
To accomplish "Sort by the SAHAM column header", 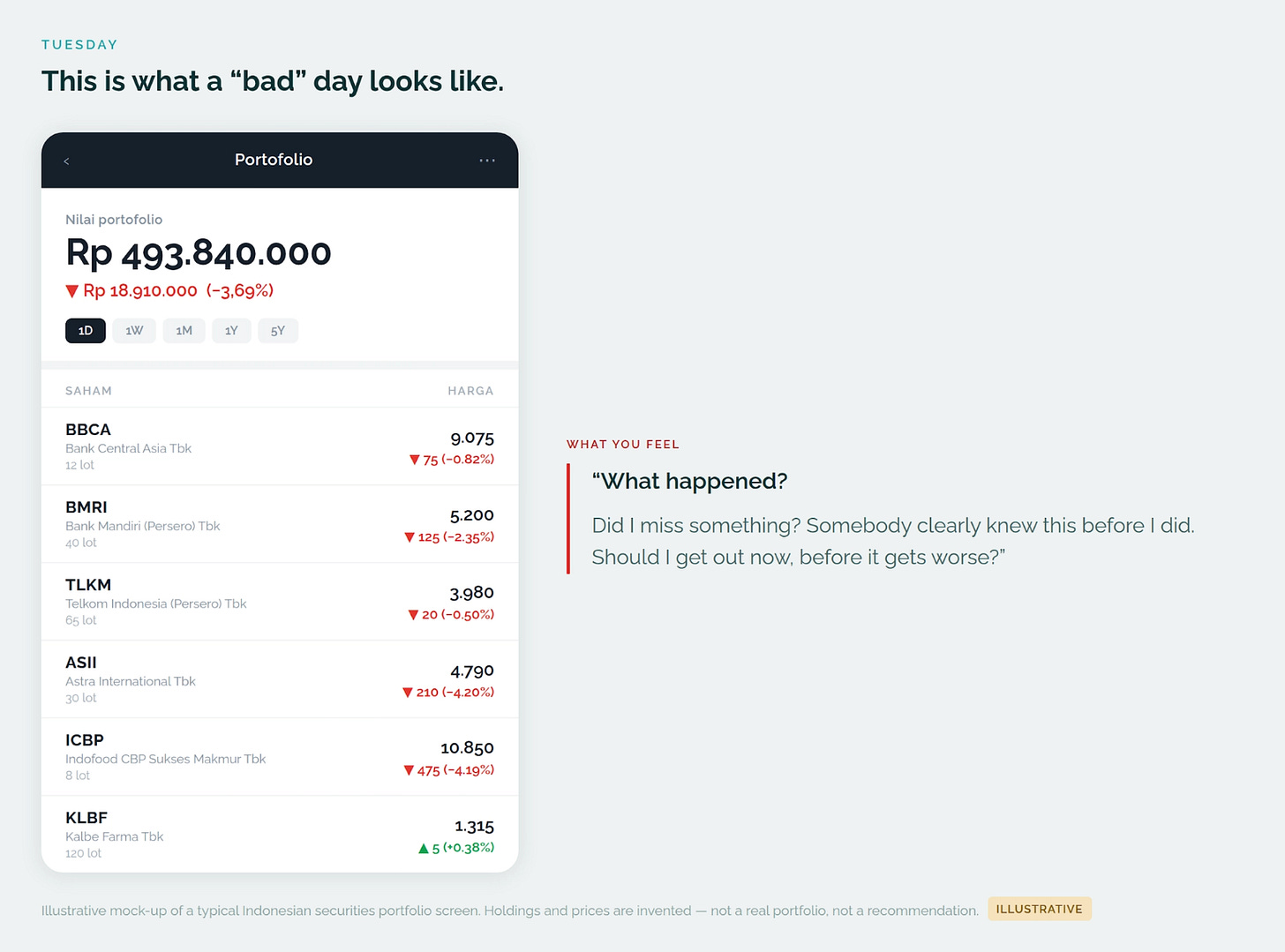I will click(88, 391).
